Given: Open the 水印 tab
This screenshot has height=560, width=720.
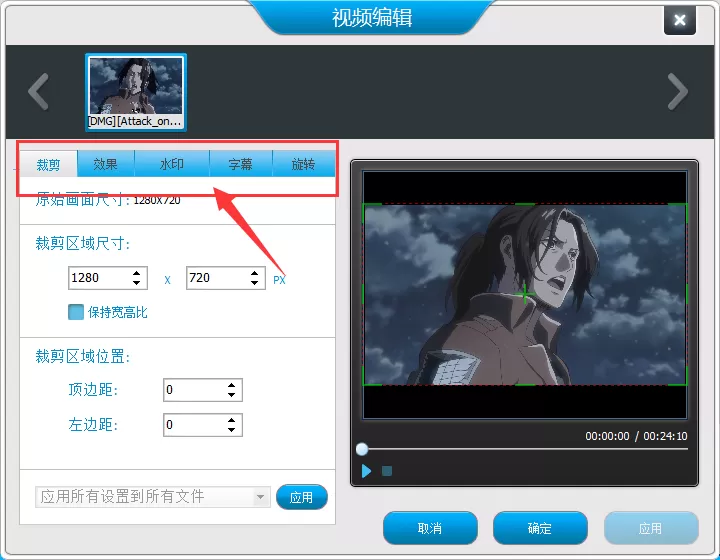Looking at the screenshot, I should (172, 164).
